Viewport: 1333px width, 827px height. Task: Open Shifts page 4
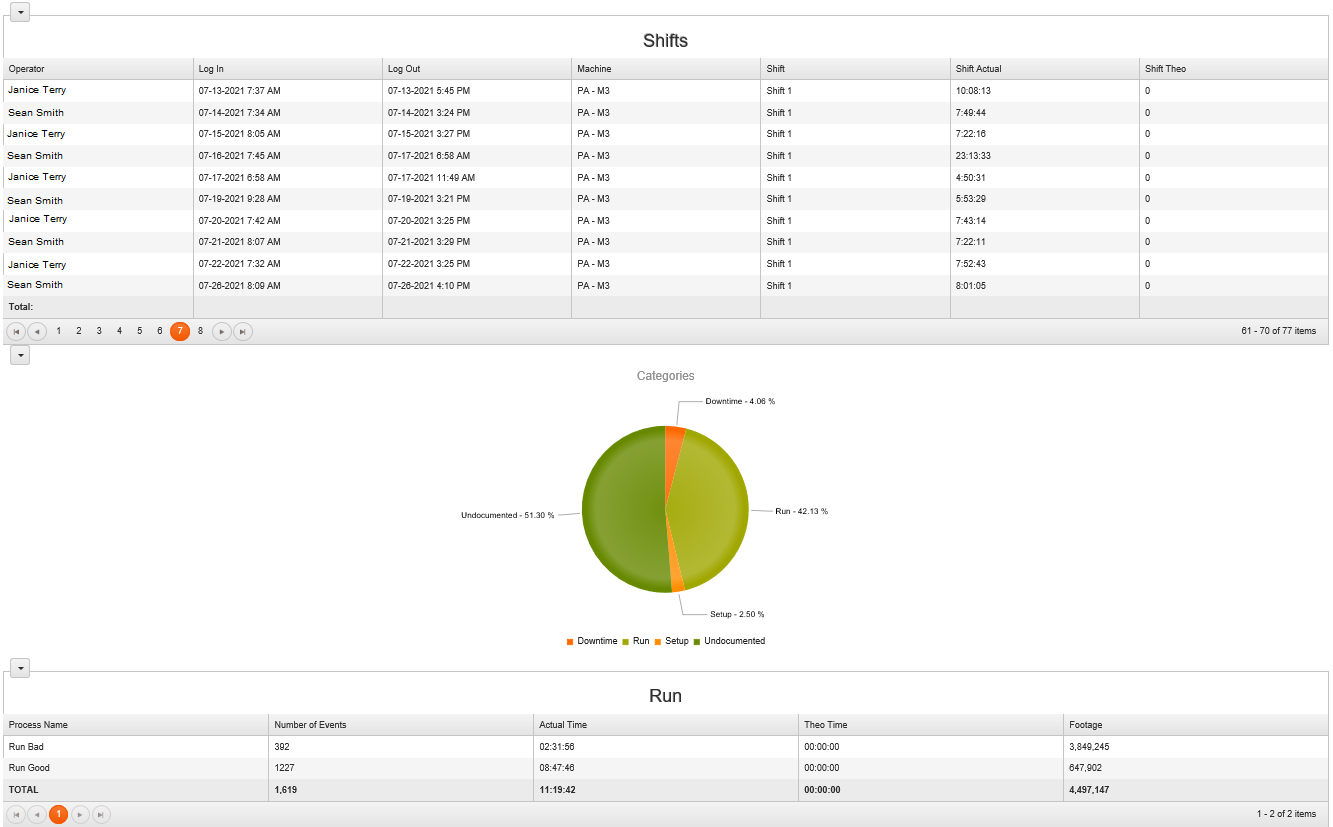point(119,331)
